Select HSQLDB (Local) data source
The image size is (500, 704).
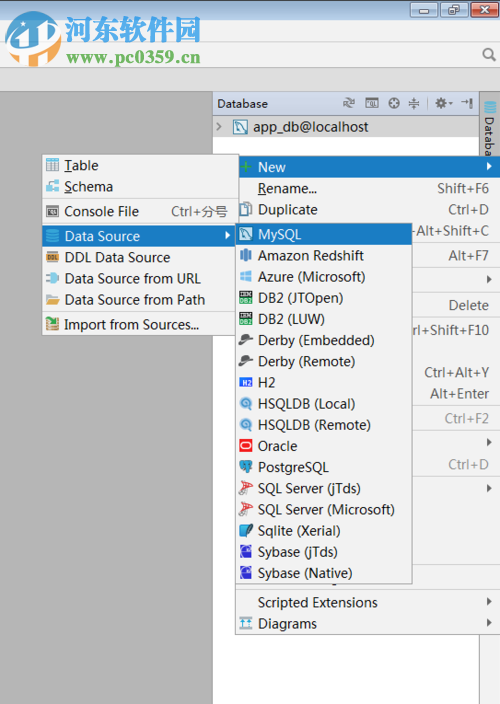pos(324,404)
